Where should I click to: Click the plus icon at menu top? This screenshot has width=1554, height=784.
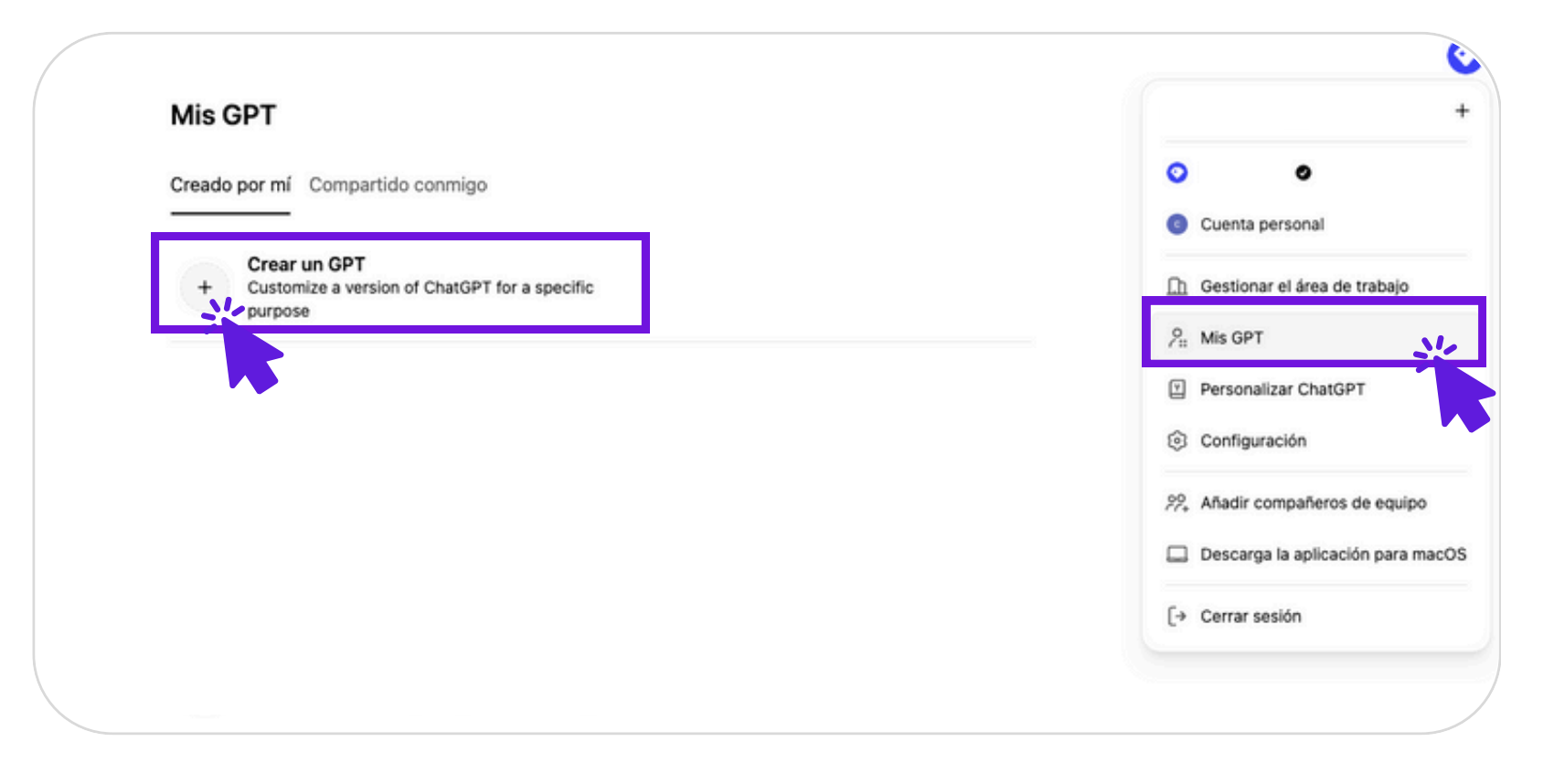point(1462,111)
